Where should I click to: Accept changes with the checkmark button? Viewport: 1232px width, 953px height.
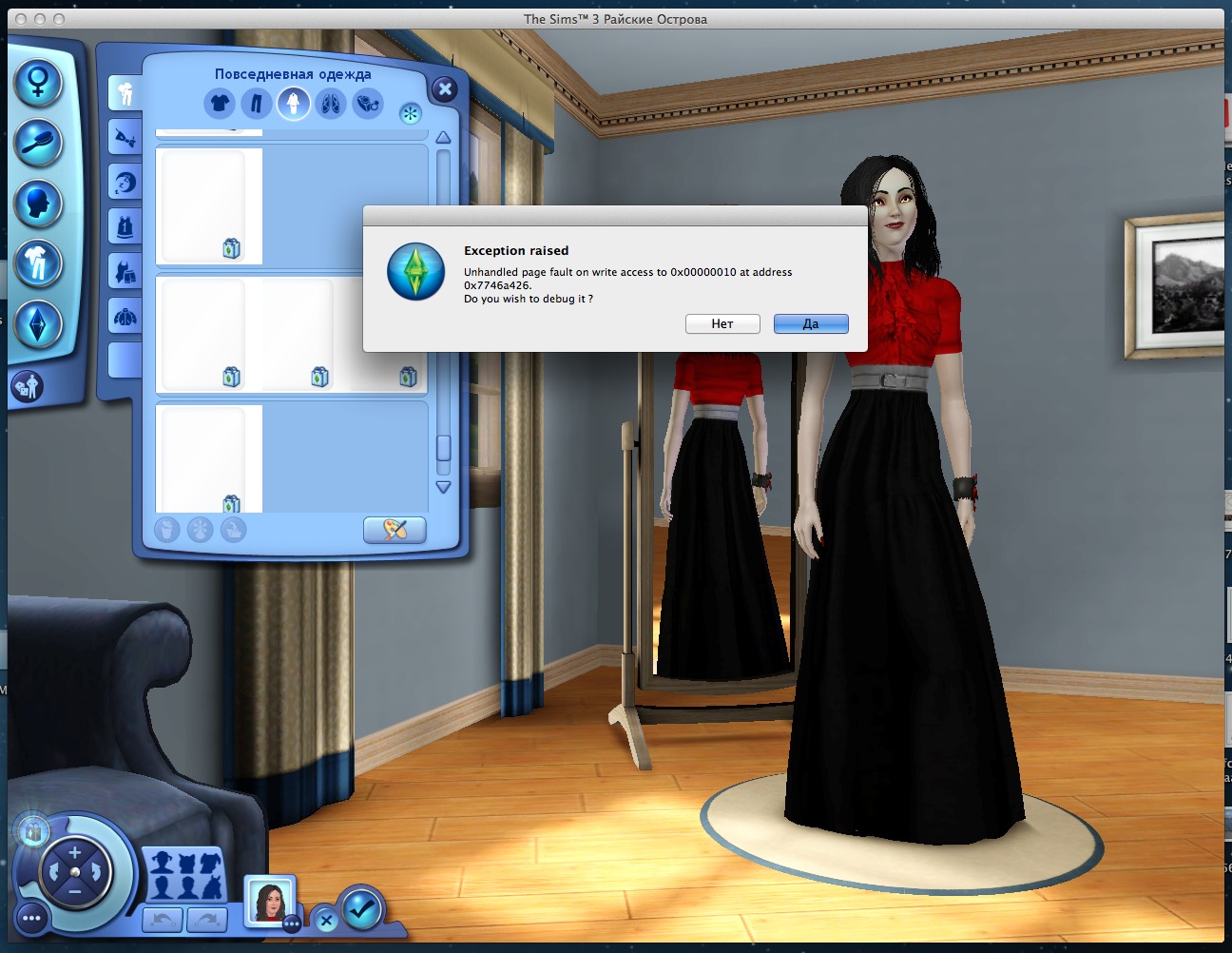tap(361, 909)
